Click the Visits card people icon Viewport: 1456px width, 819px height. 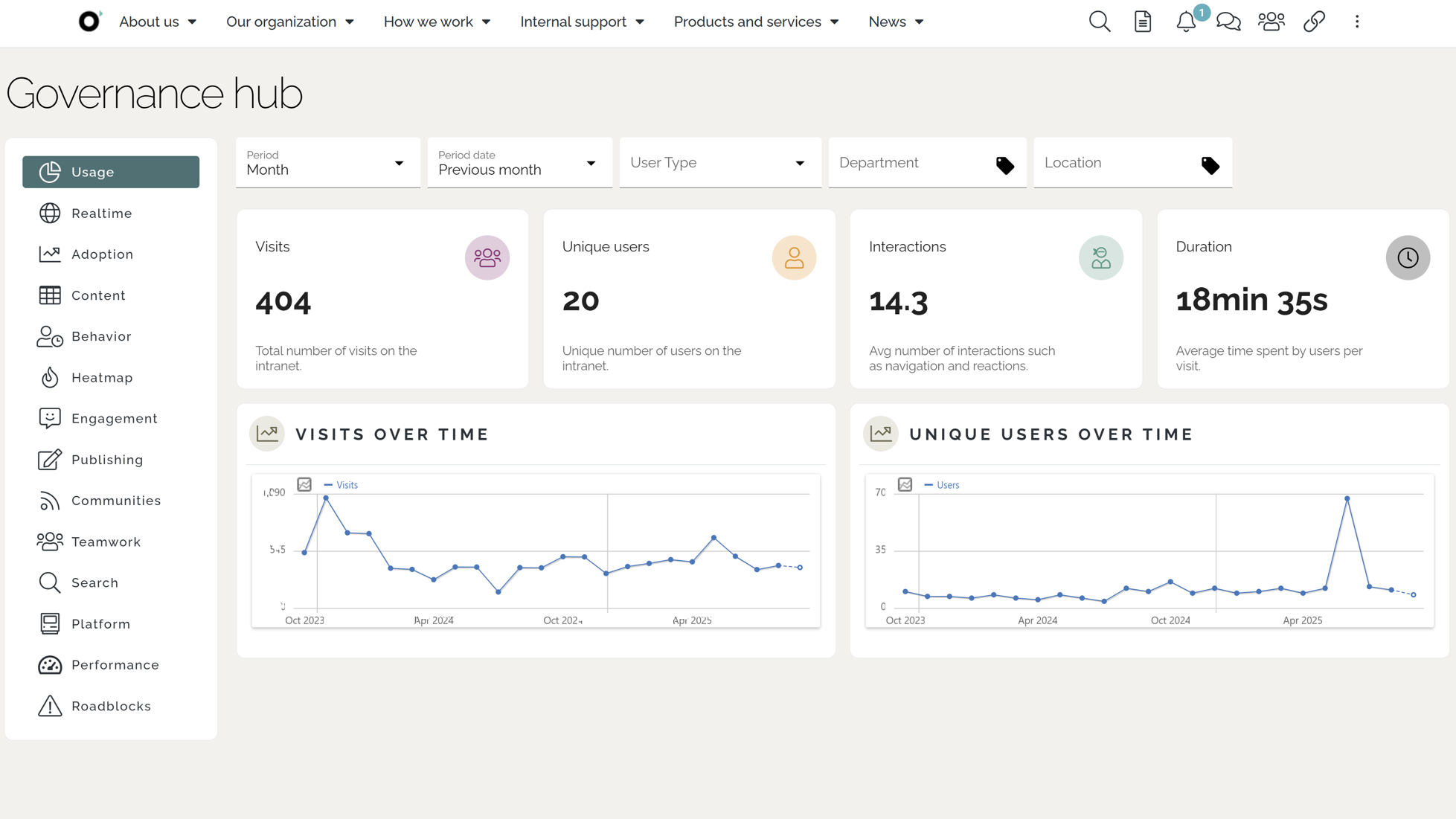click(487, 257)
